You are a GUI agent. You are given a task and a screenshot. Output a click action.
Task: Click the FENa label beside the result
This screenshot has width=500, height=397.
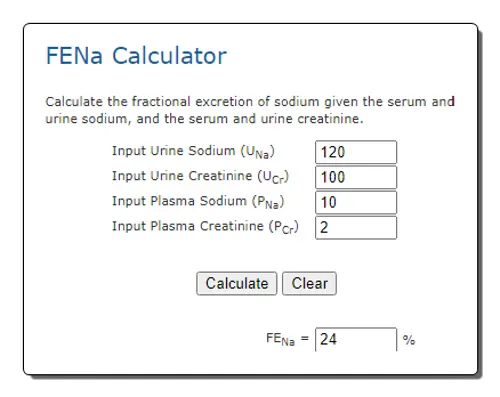pos(280,339)
